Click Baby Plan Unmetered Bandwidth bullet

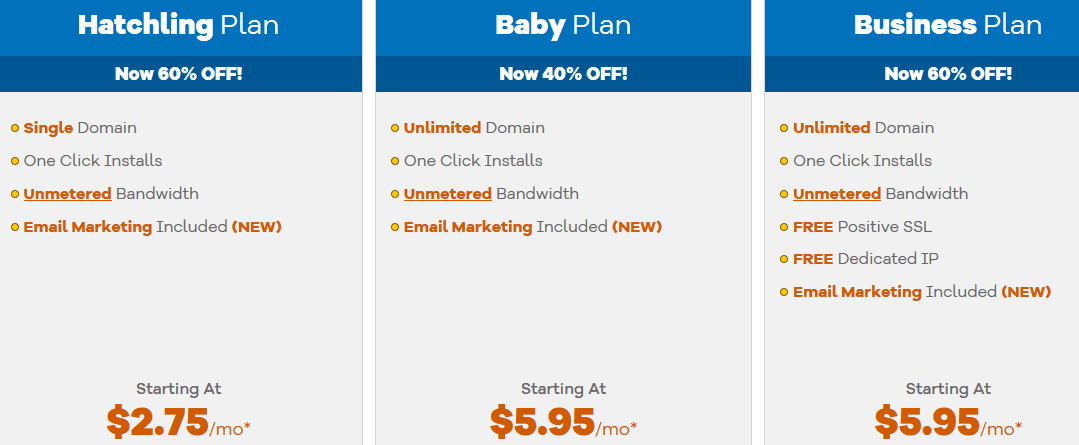point(395,194)
